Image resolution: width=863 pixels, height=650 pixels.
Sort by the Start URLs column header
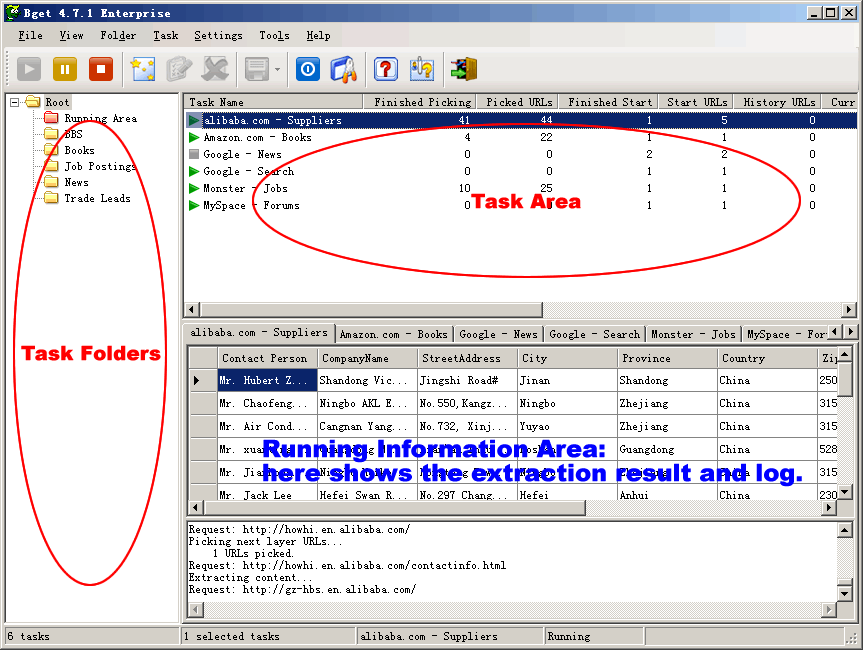(696, 102)
